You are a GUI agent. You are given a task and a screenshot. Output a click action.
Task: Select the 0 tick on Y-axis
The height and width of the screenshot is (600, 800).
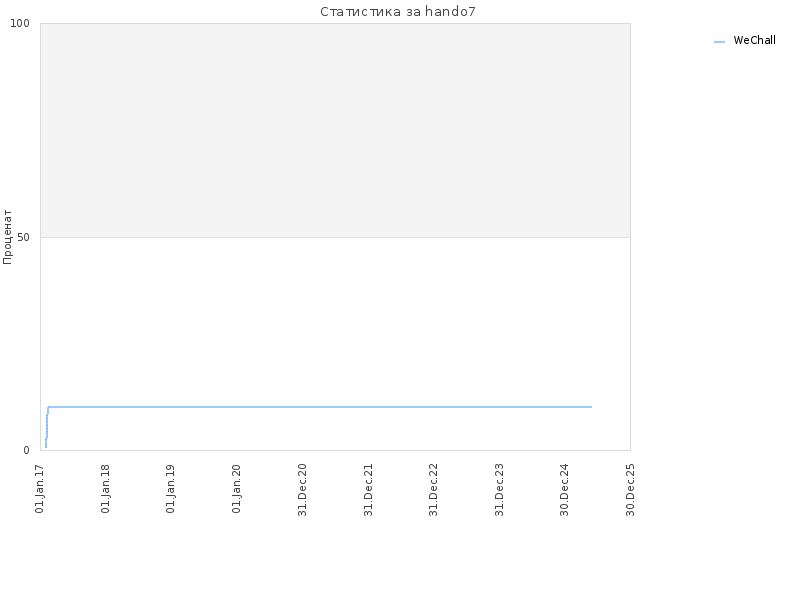pos(27,451)
